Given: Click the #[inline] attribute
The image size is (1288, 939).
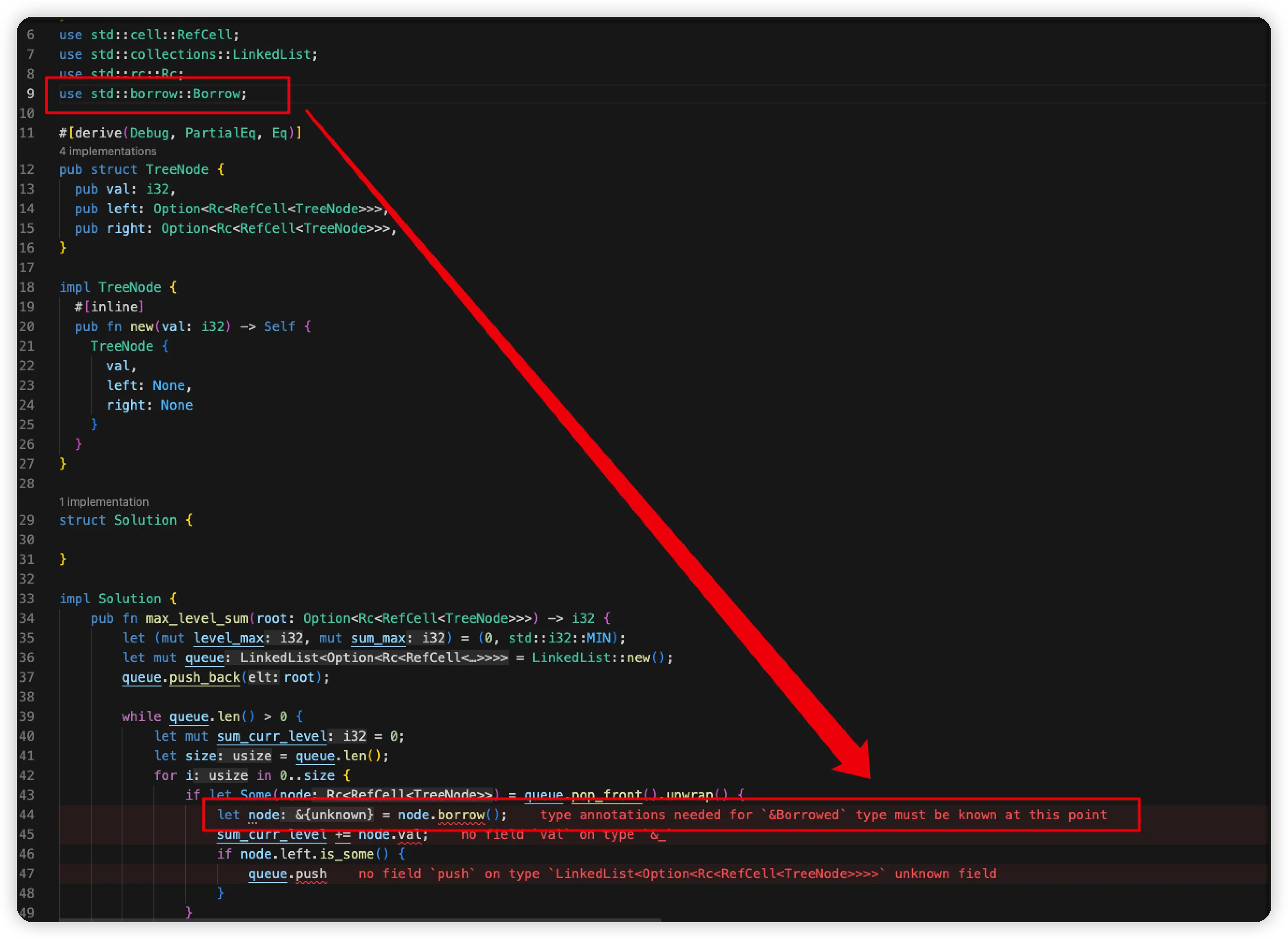Looking at the screenshot, I should click(x=109, y=307).
